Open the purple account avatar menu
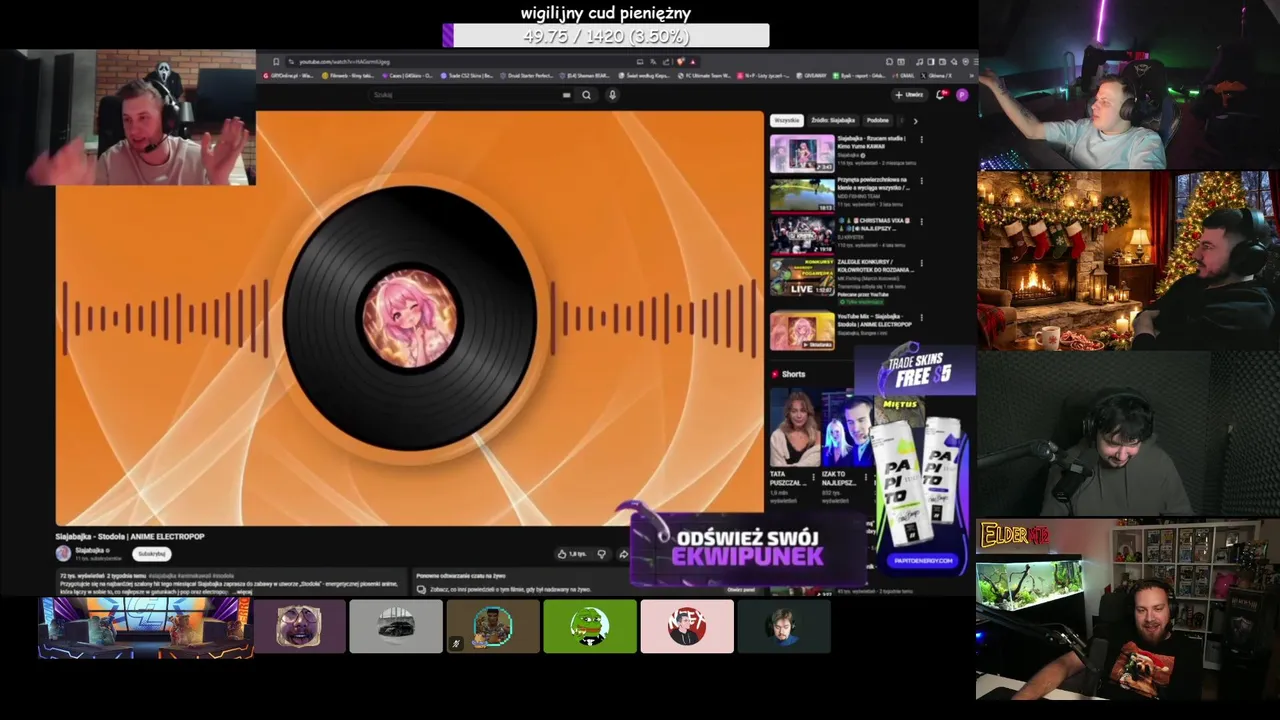The width and height of the screenshot is (1280, 720). click(x=962, y=95)
